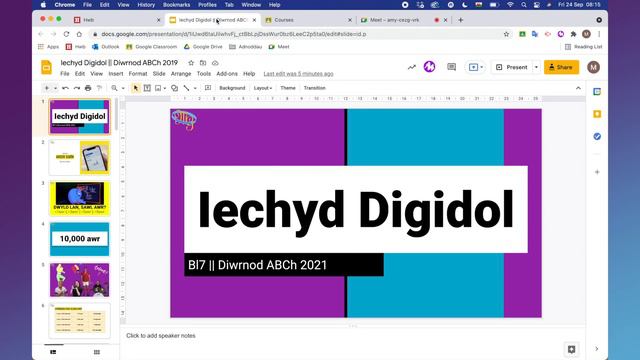
Task: Click the speaker notes field
Action: pos(353,336)
